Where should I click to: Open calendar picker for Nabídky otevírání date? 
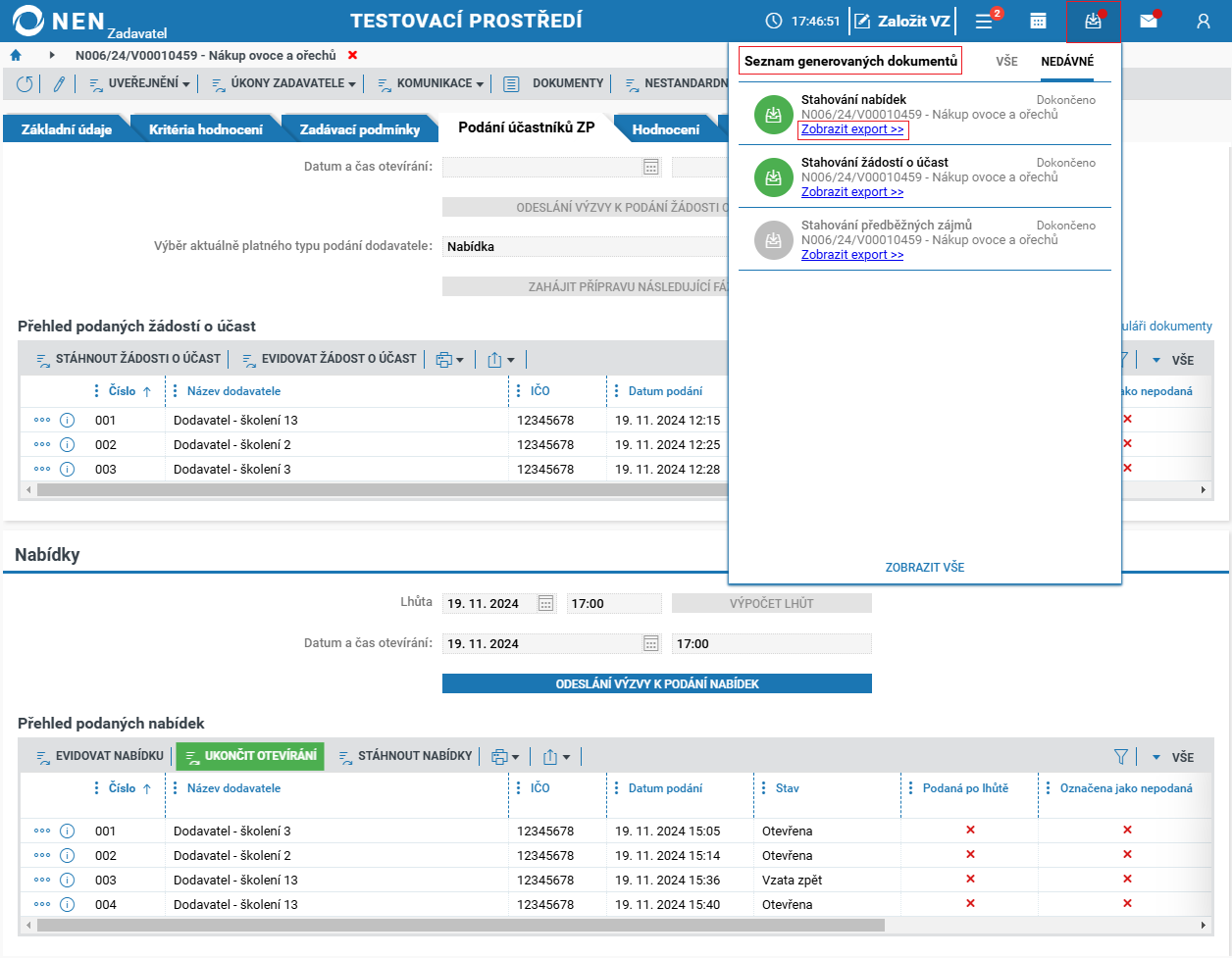tap(651, 643)
